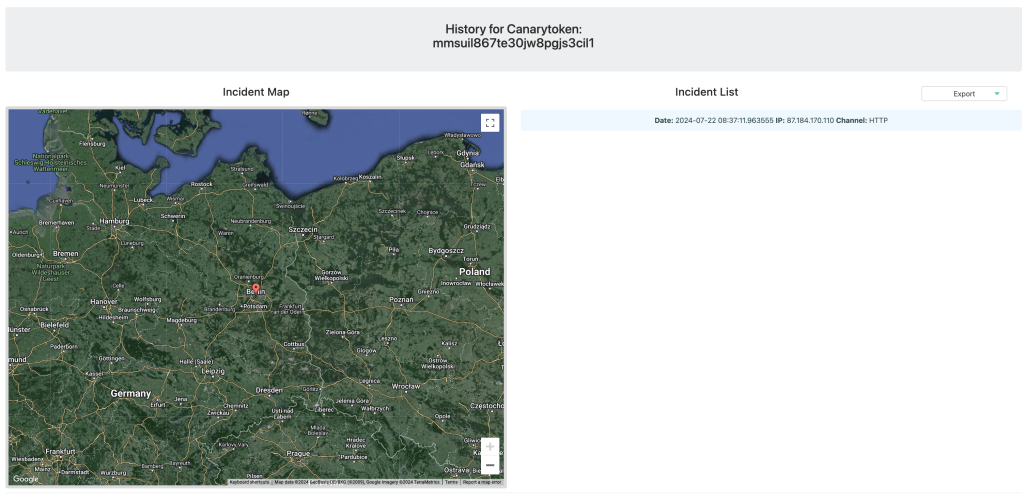Click the red location pin on Berlin
The image size is (1024, 502).
point(254,288)
